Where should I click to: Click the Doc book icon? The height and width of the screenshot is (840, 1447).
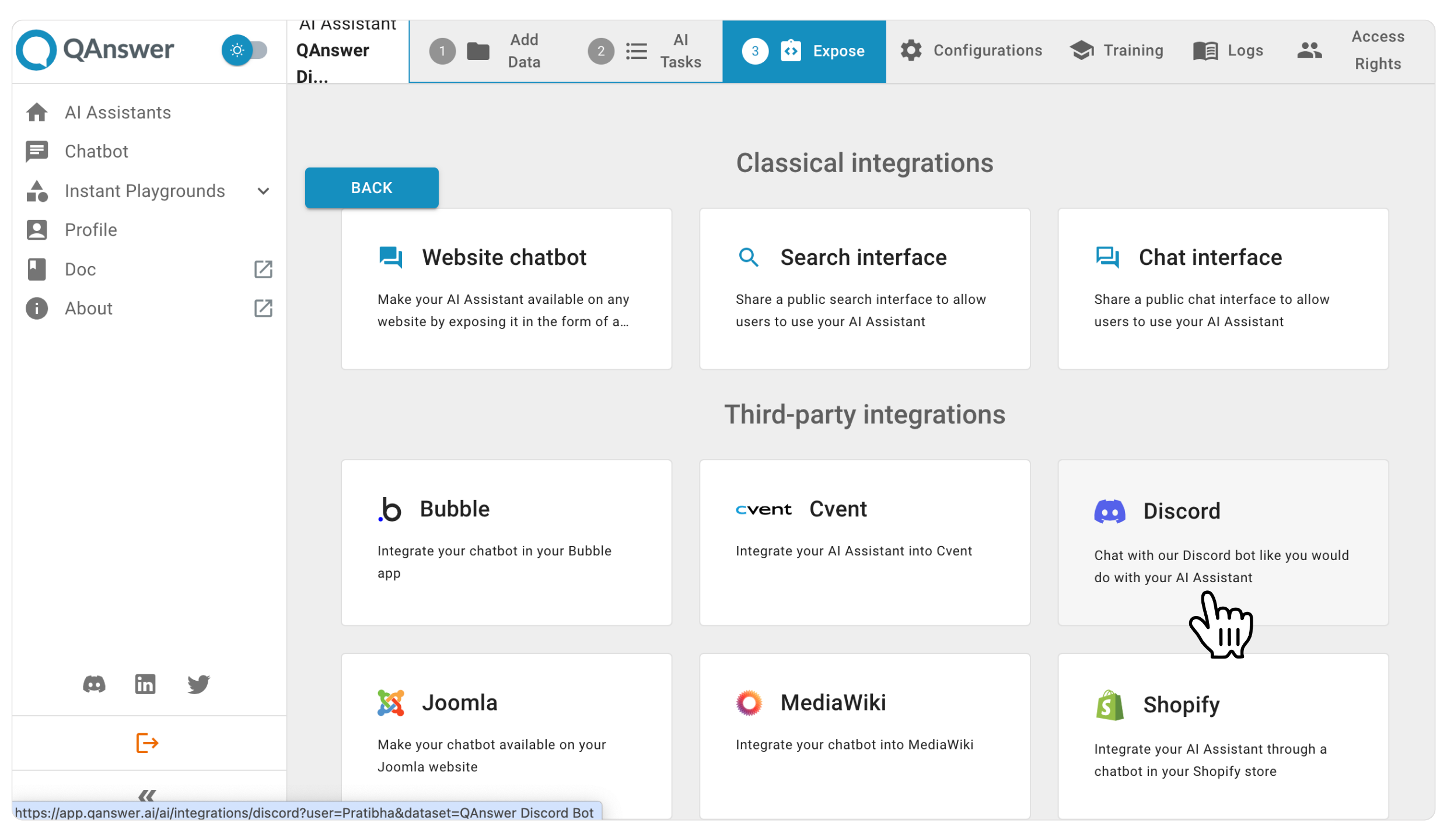pyautogui.click(x=37, y=269)
